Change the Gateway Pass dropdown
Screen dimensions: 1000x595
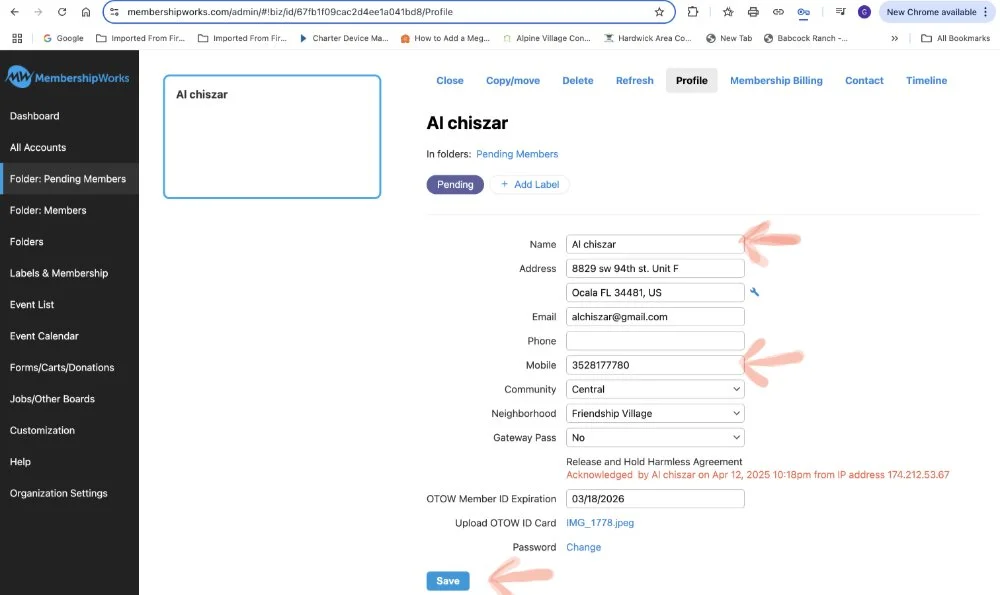655,437
